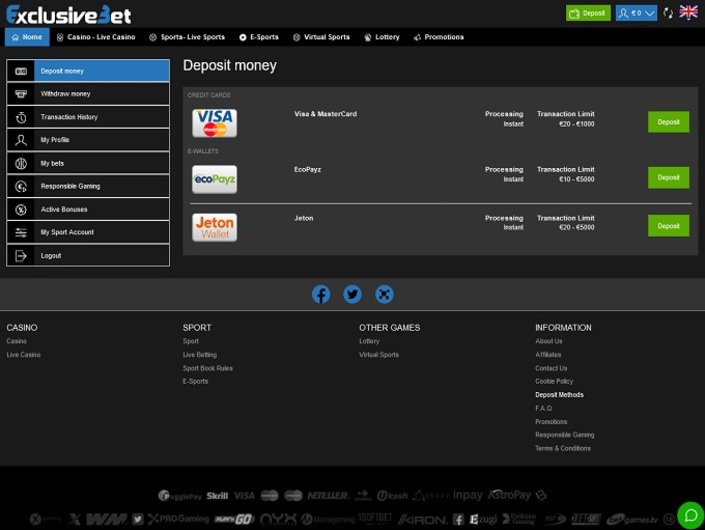This screenshot has width=705, height=530.
Task: Click the My Profile person icon
Action: pos(21,140)
